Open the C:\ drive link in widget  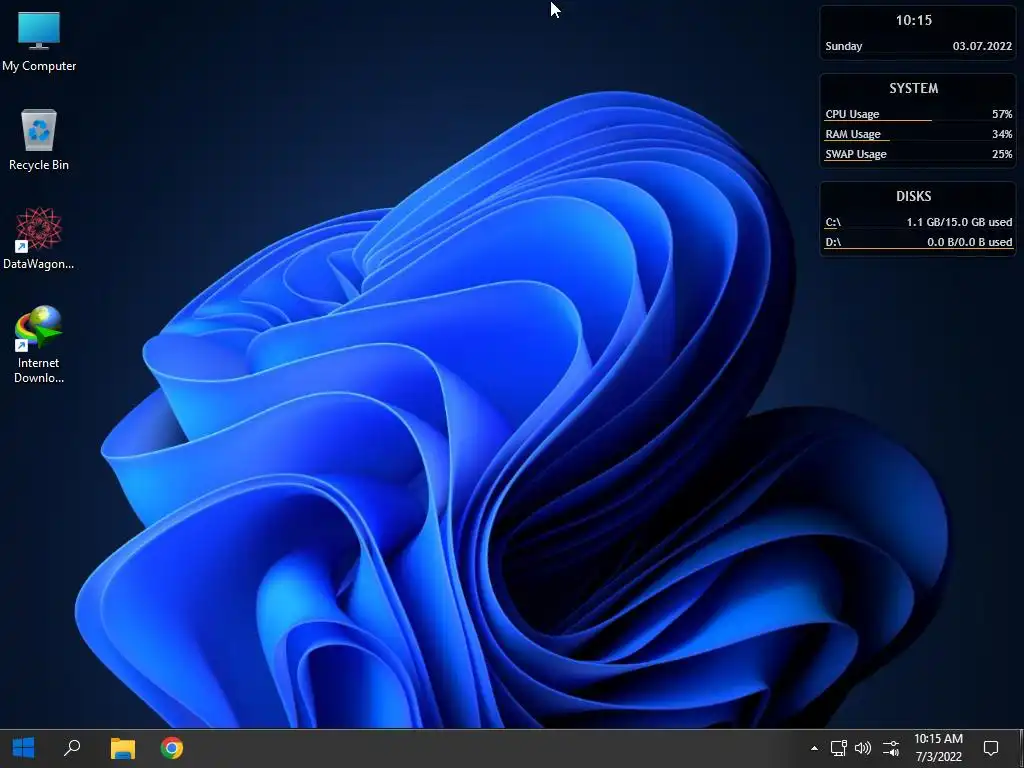pyautogui.click(x=833, y=222)
